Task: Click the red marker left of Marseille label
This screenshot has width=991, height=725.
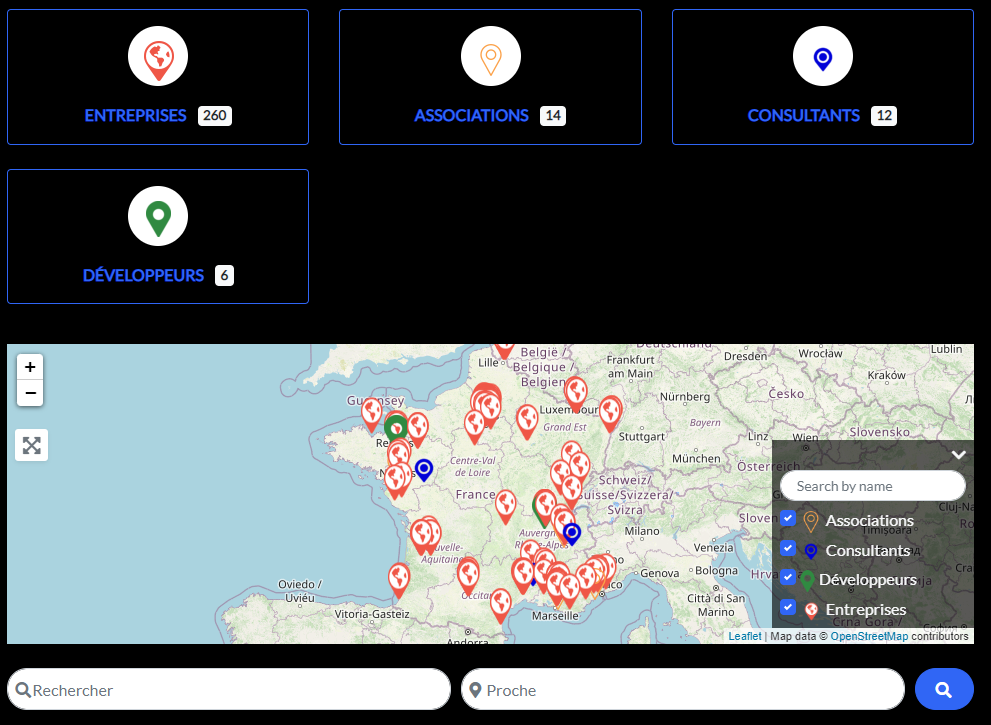Action: point(501,605)
